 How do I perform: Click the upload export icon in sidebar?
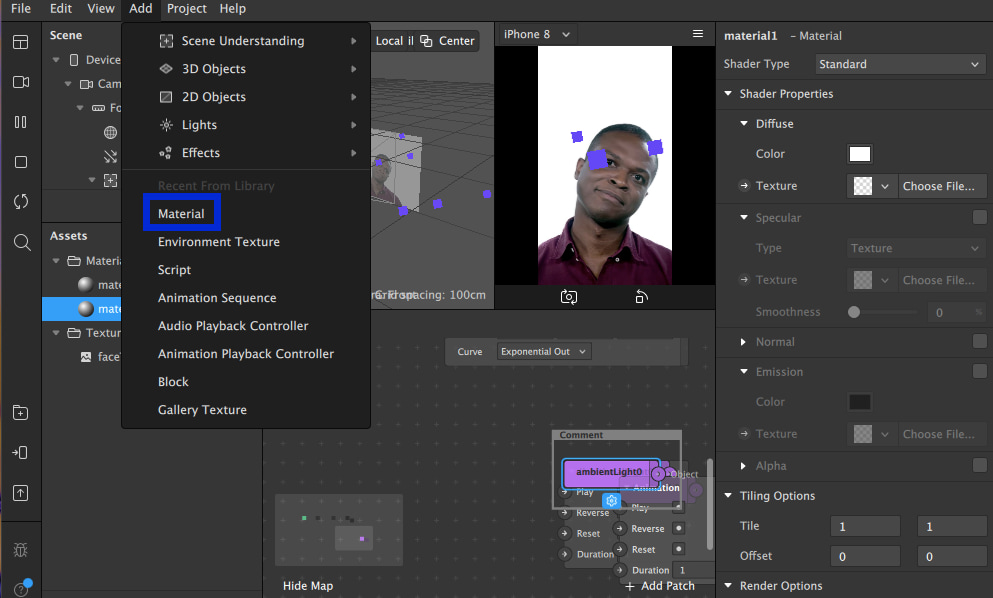click(21, 493)
